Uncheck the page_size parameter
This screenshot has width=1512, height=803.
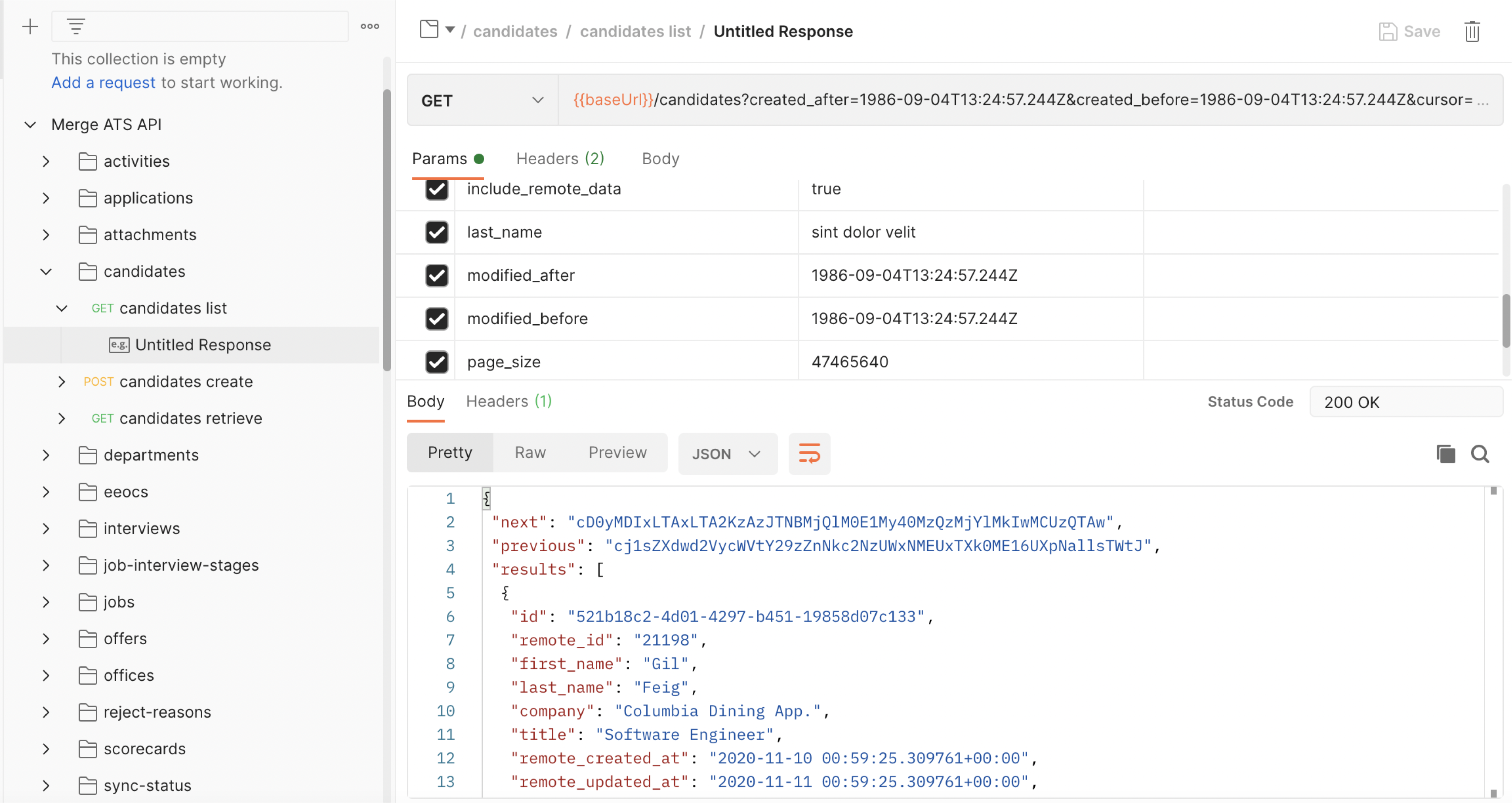pos(437,362)
